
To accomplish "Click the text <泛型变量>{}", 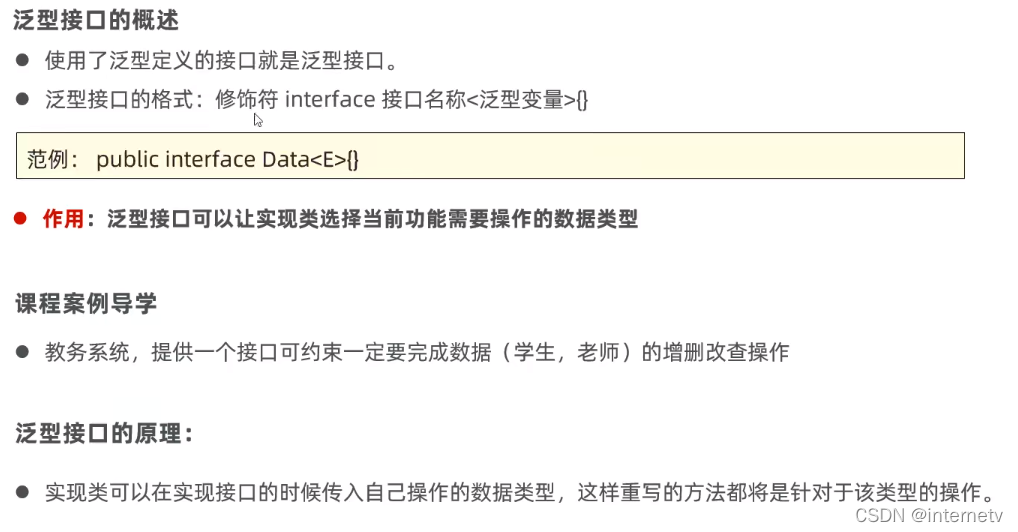I will click(527, 99).
